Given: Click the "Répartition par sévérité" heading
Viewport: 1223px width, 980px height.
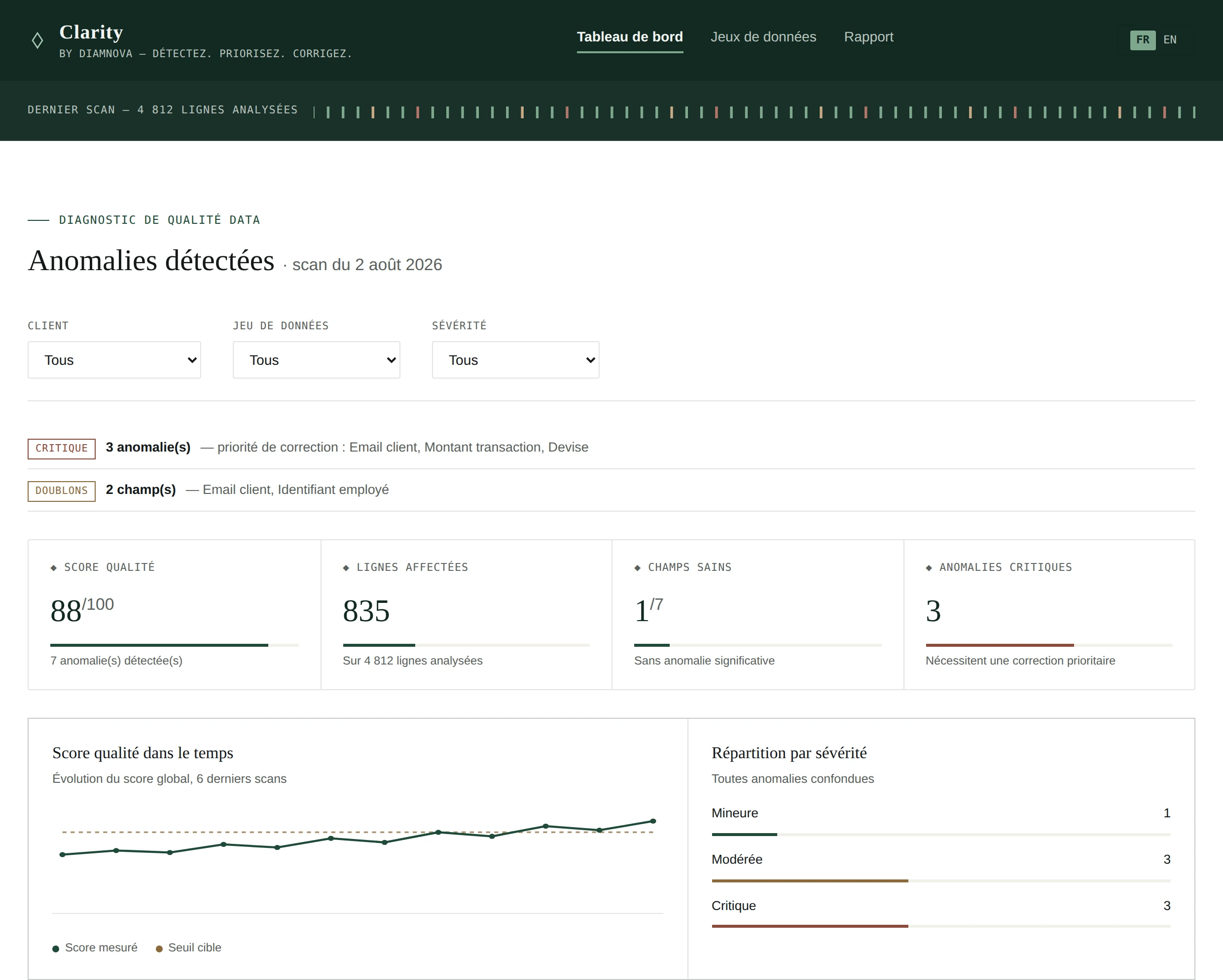Looking at the screenshot, I should (789, 753).
